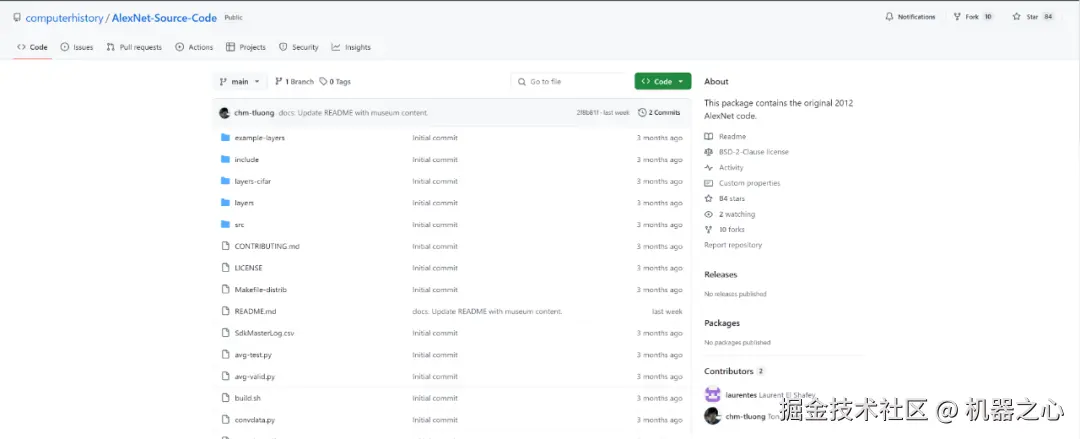Open the Pull requests tab

[134, 48]
